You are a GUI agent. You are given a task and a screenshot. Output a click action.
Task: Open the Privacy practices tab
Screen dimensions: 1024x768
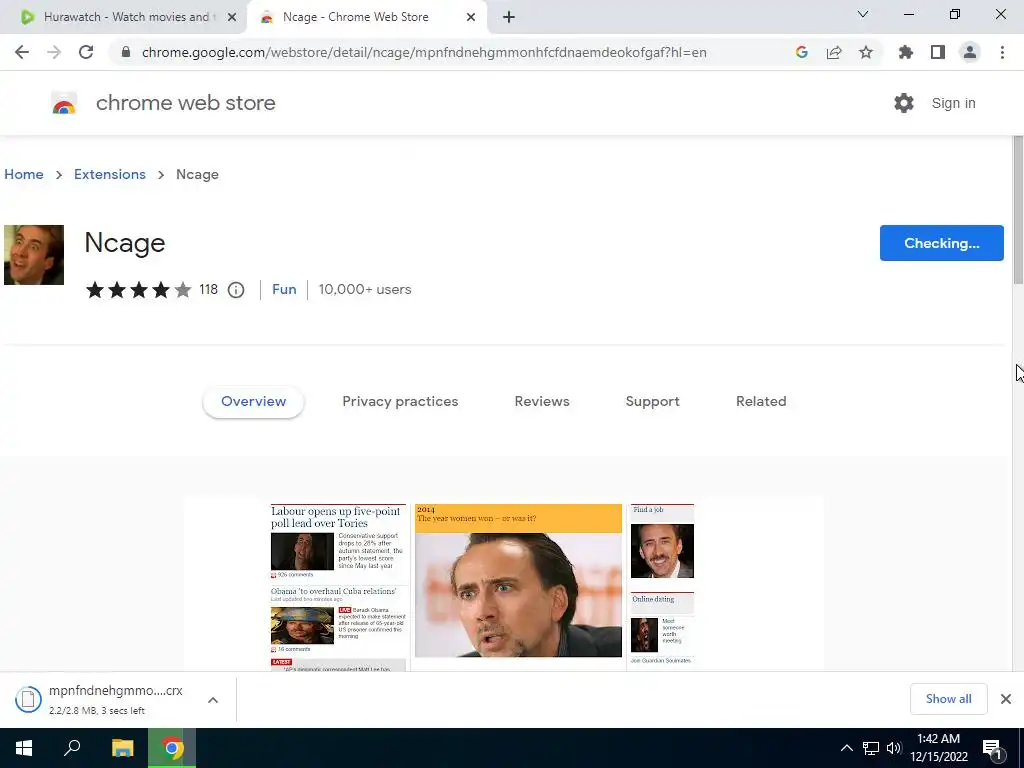point(400,402)
